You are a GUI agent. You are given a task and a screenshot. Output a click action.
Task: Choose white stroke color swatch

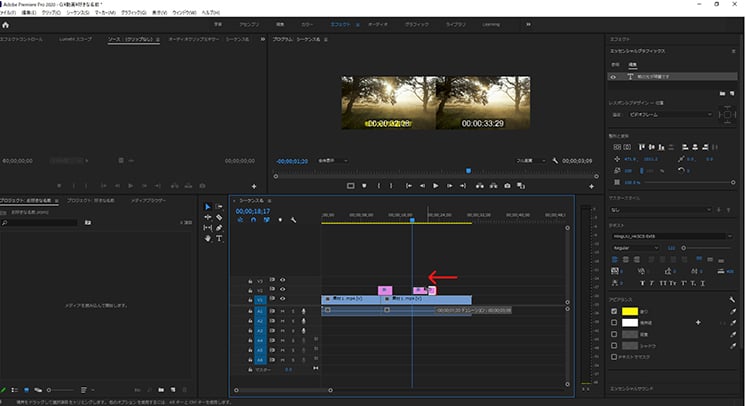[629, 323]
